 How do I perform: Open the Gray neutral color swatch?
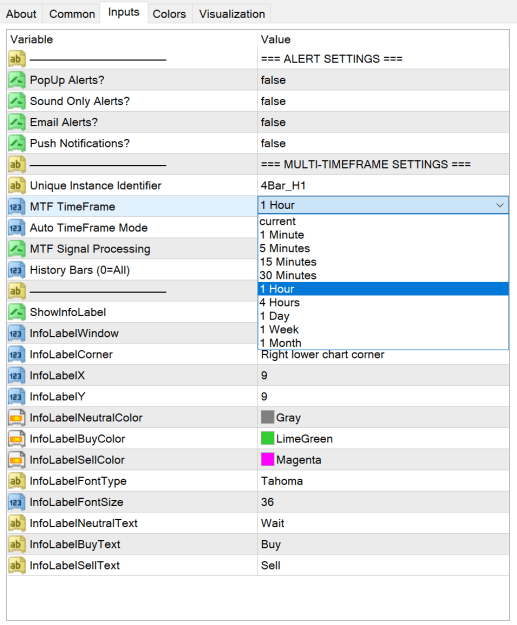pos(267,417)
